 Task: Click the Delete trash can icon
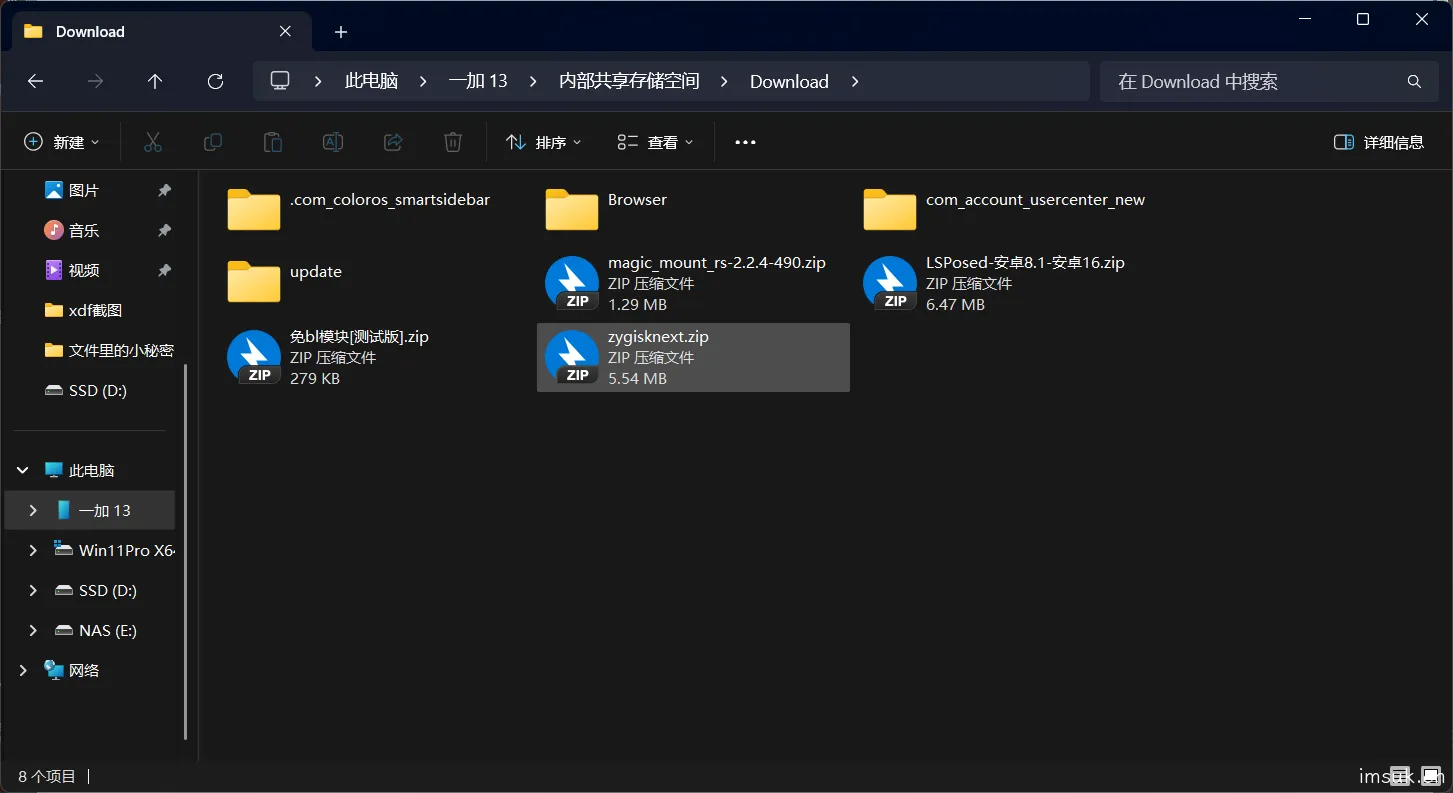[453, 142]
